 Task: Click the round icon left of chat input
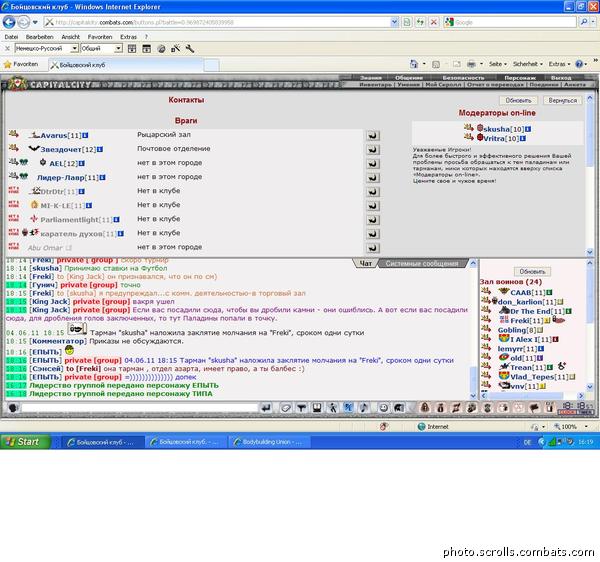[x=13, y=408]
